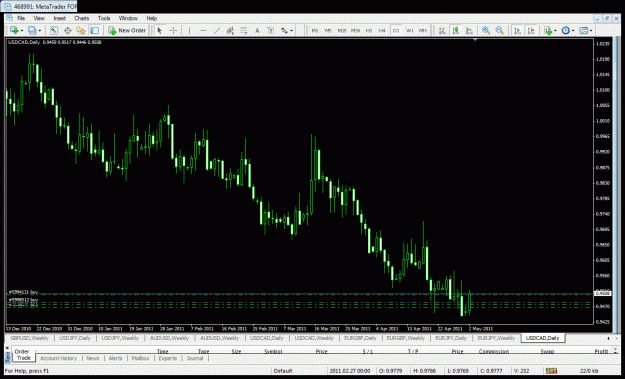Viewport: 625px width, 379px height.
Task: Open the Charts menu
Action: 81,18
